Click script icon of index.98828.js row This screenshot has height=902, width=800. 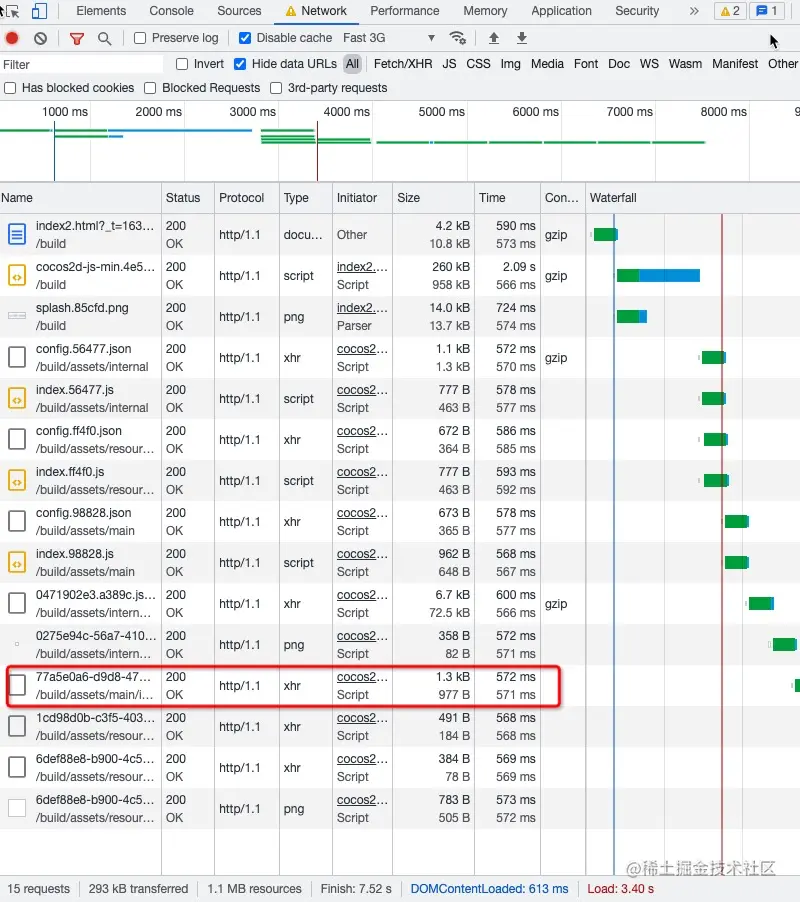[x=17, y=563]
